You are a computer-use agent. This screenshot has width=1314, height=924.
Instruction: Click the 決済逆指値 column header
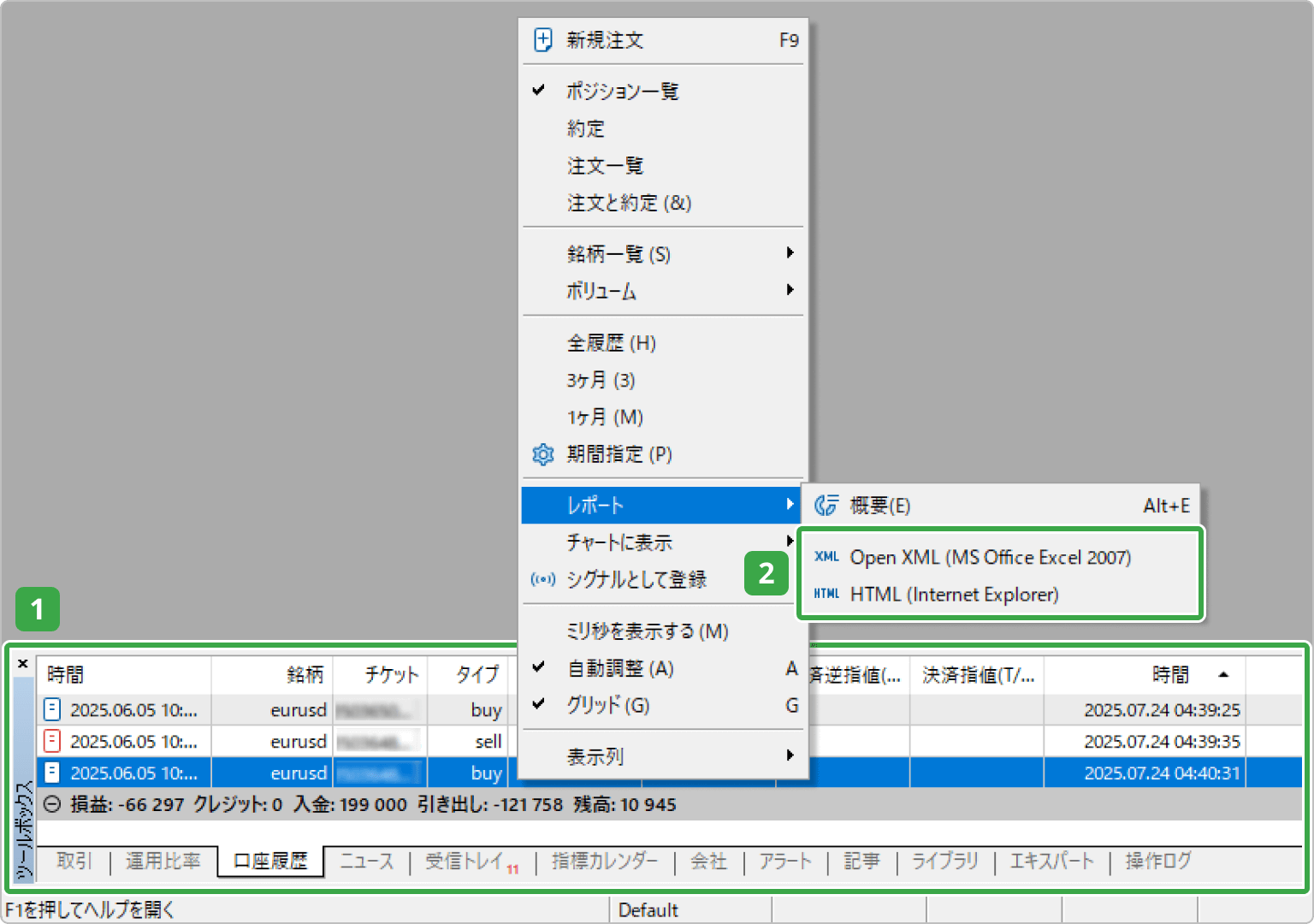859,675
